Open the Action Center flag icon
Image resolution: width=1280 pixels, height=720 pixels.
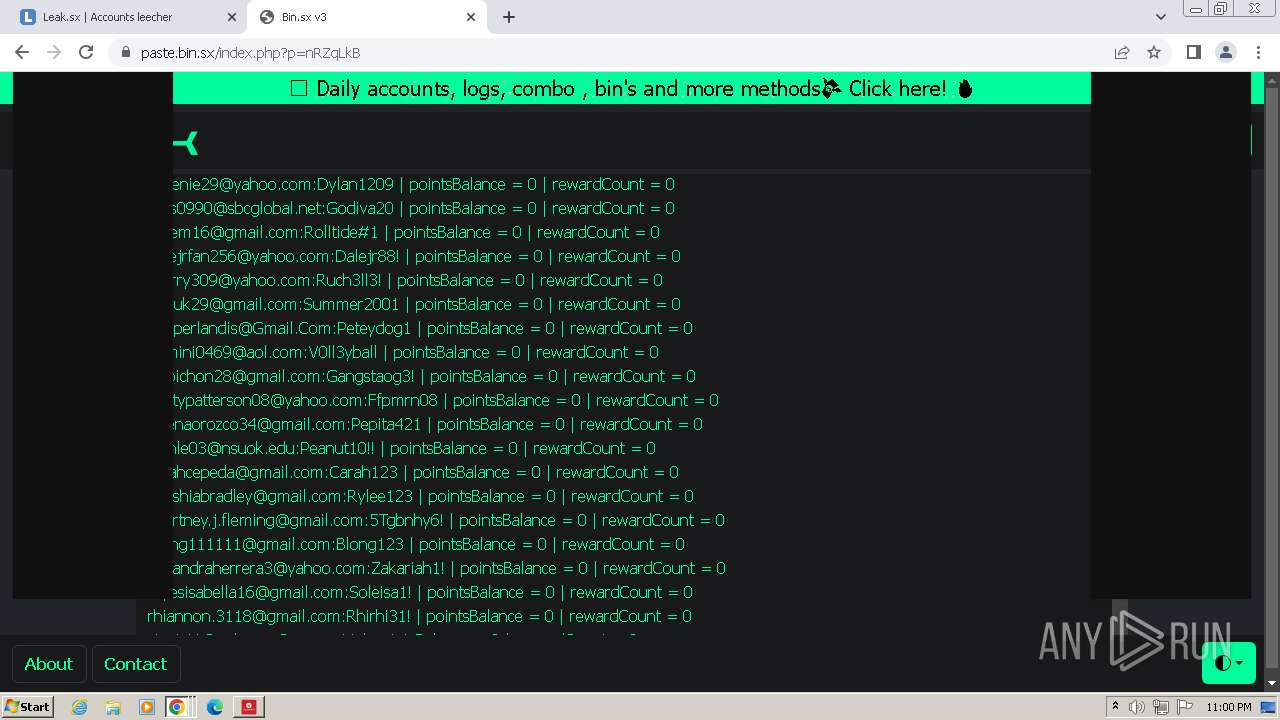tap(1183, 707)
